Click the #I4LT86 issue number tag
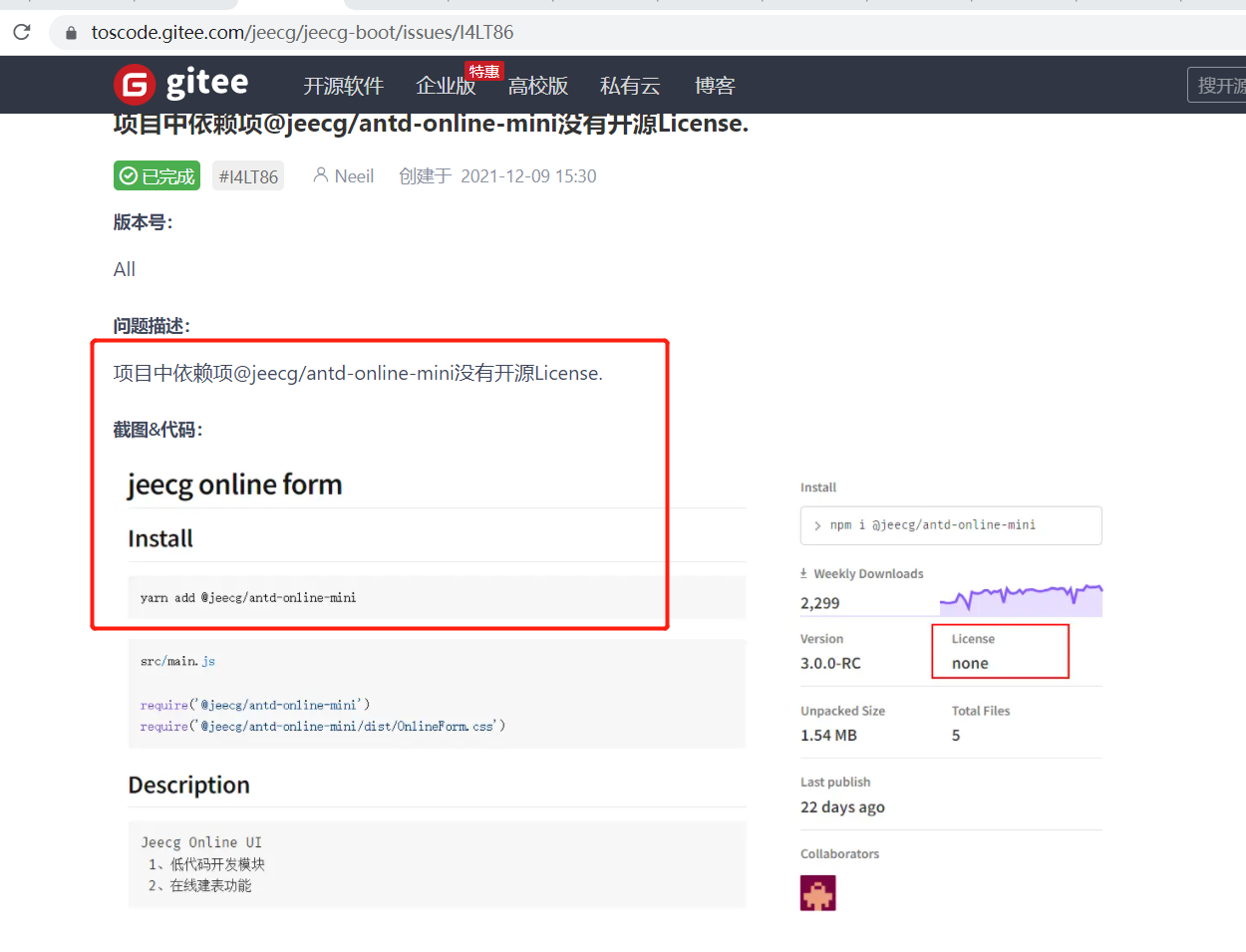The image size is (1246, 952). [x=248, y=176]
